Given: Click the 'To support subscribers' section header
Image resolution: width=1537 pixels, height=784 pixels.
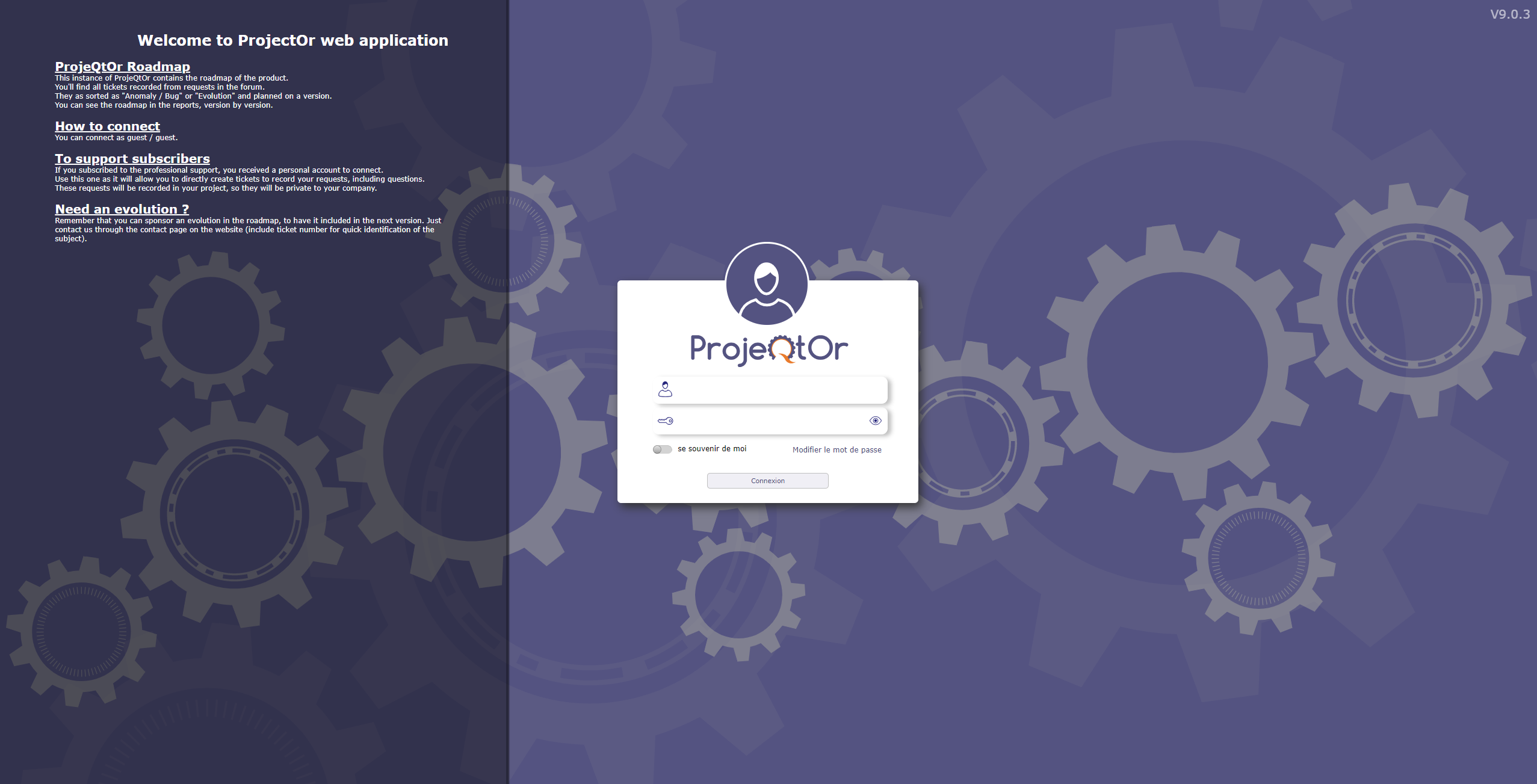Looking at the screenshot, I should click(x=132, y=158).
